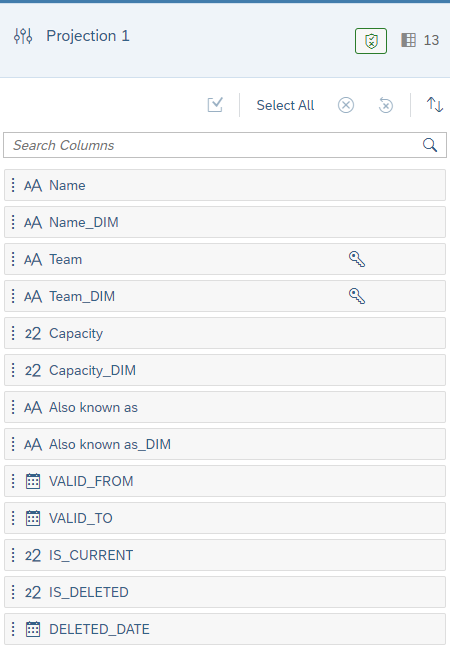Click the key icon on Team row
The height and width of the screenshot is (648, 450).
click(x=357, y=259)
